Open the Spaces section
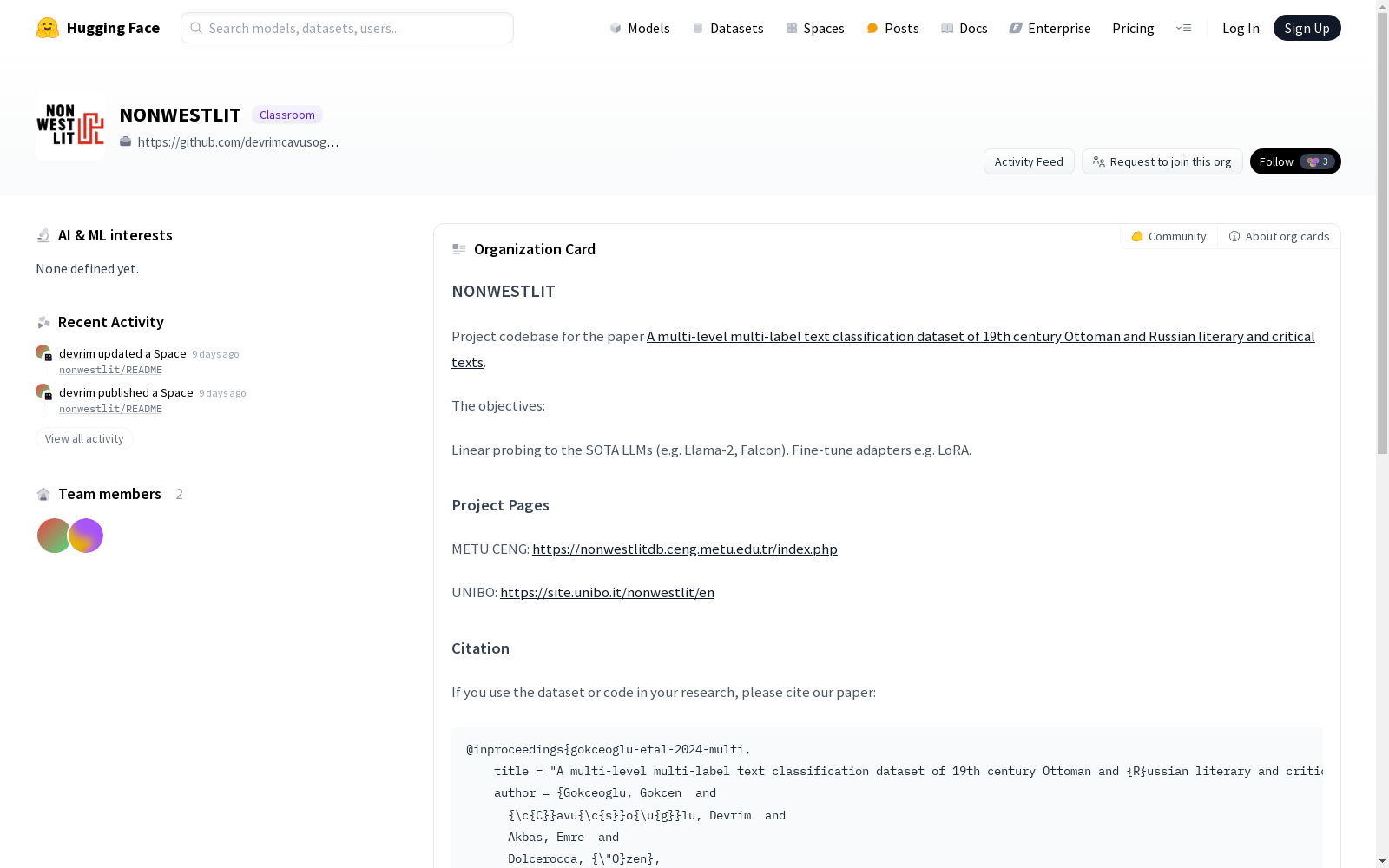 click(x=815, y=28)
